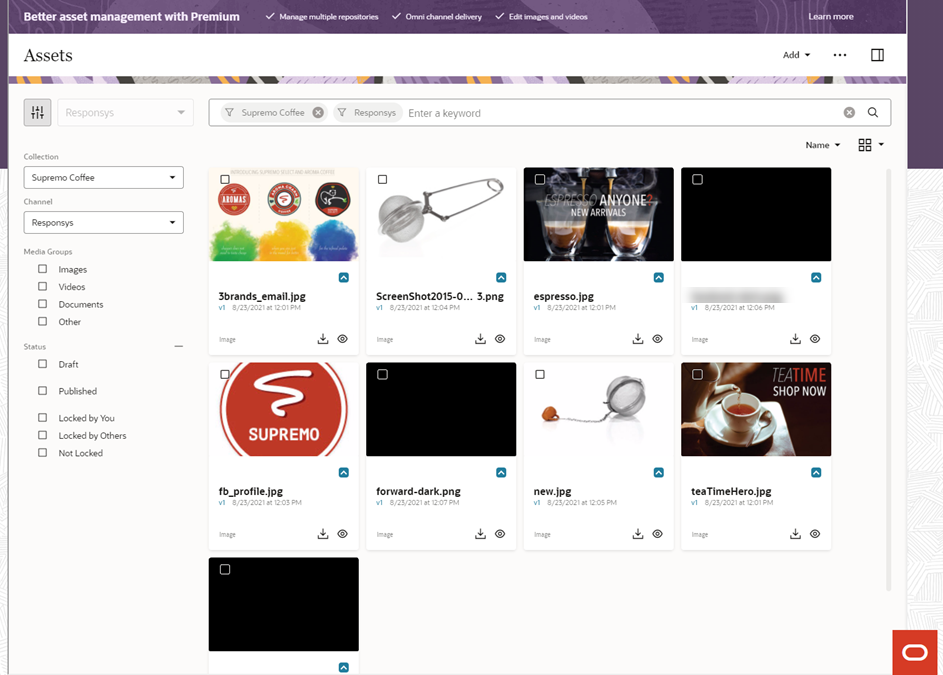Open the forward-dark.png asset name
The width and height of the screenshot is (943, 675).
click(418, 491)
